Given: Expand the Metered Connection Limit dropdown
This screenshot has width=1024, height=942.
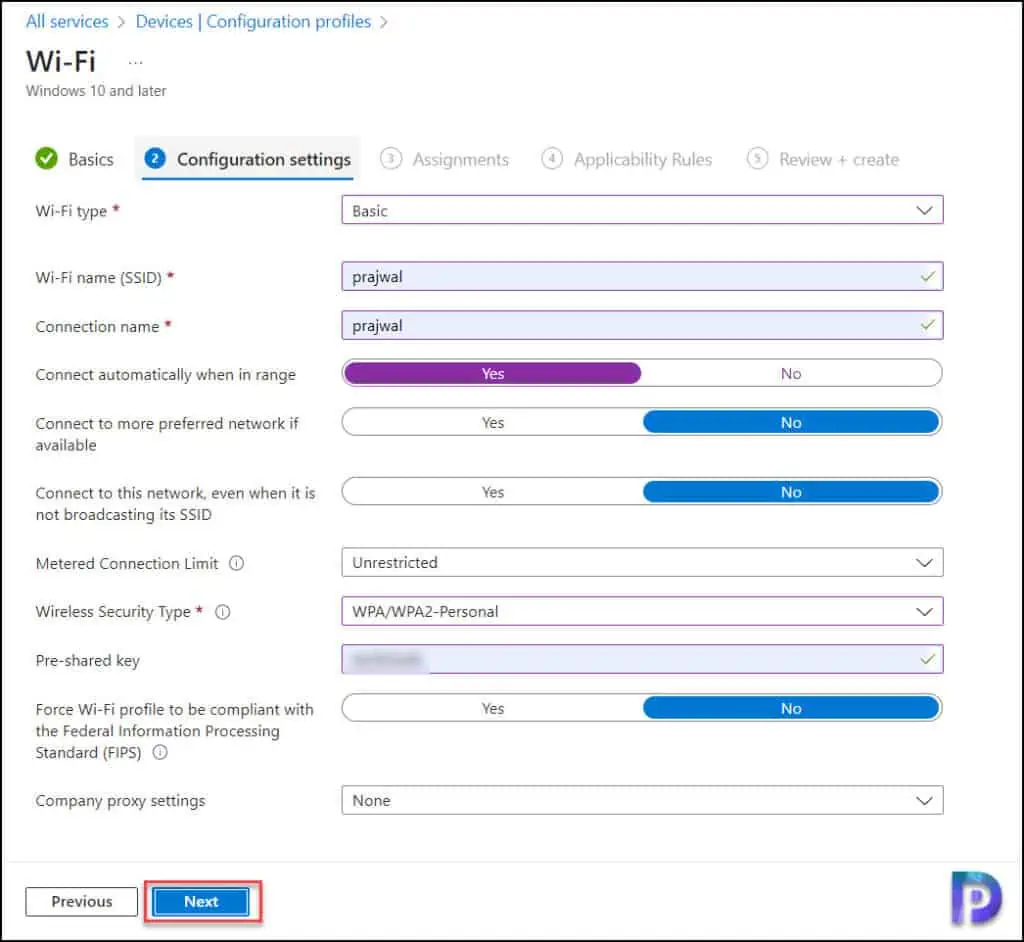Looking at the screenshot, I should click(642, 562).
